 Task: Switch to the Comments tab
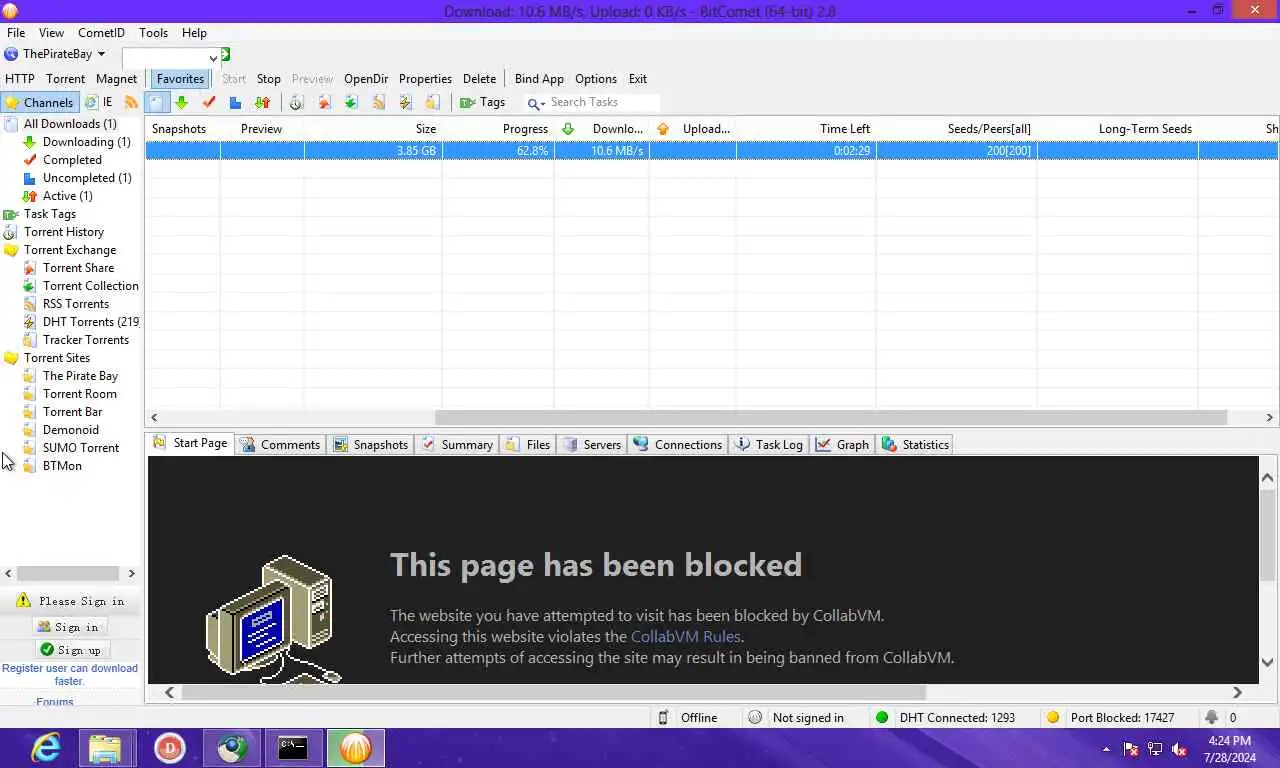[x=280, y=444]
